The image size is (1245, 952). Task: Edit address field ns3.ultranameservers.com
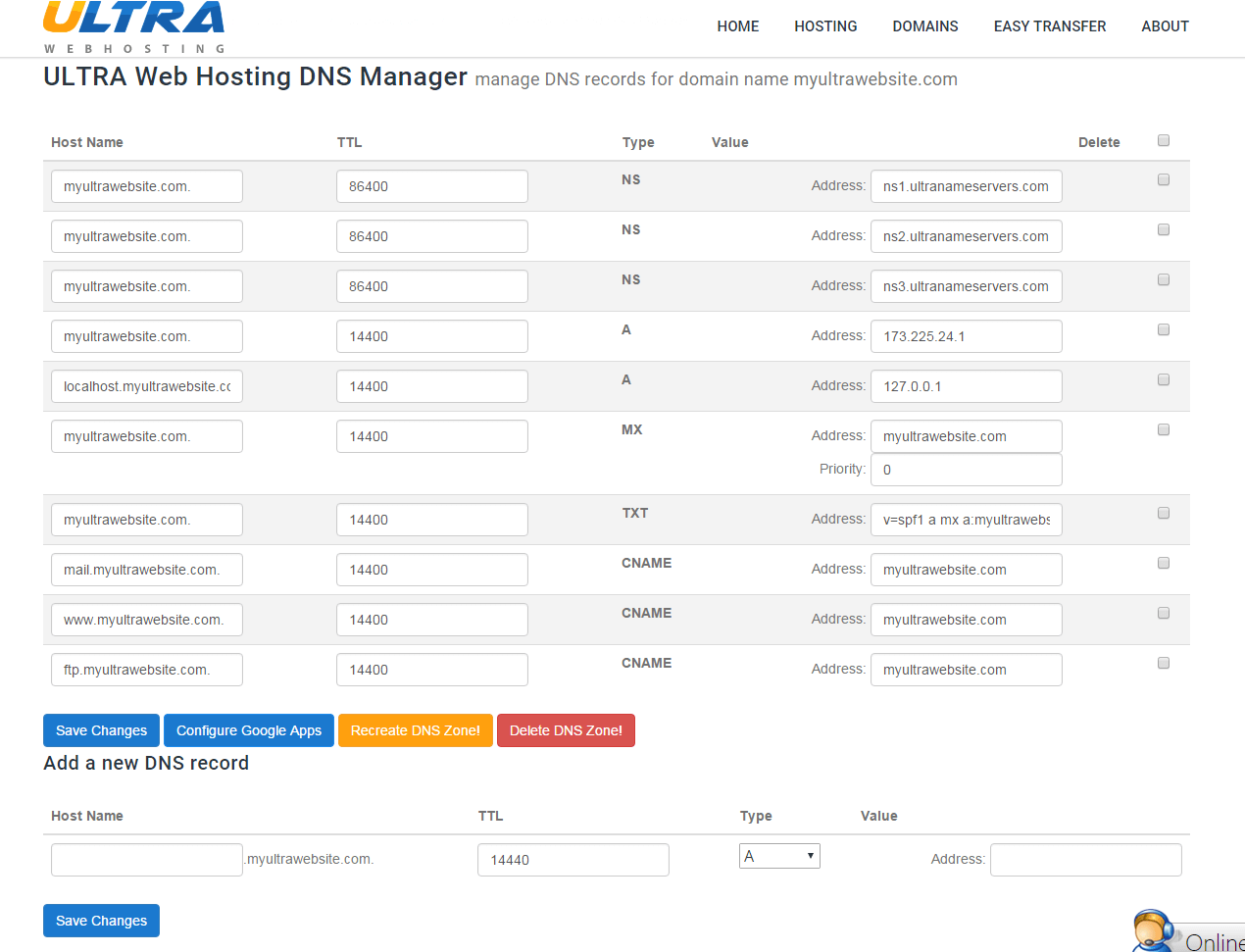pyautogui.click(x=967, y=286)
